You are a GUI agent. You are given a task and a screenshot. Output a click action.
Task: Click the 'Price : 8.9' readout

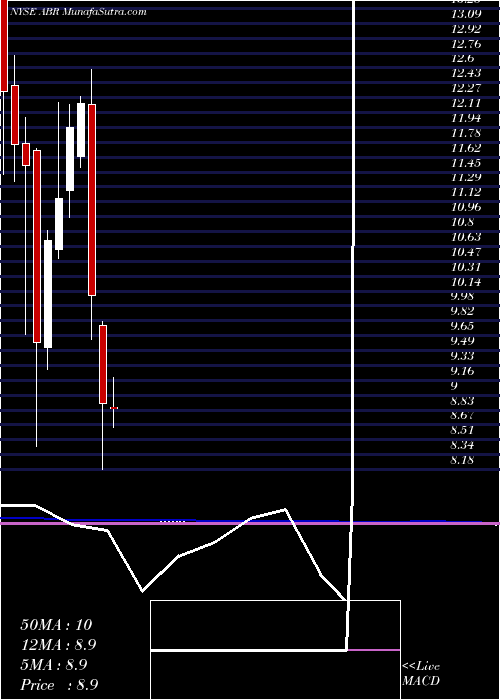pyautogui.click(x=59, y=685)
